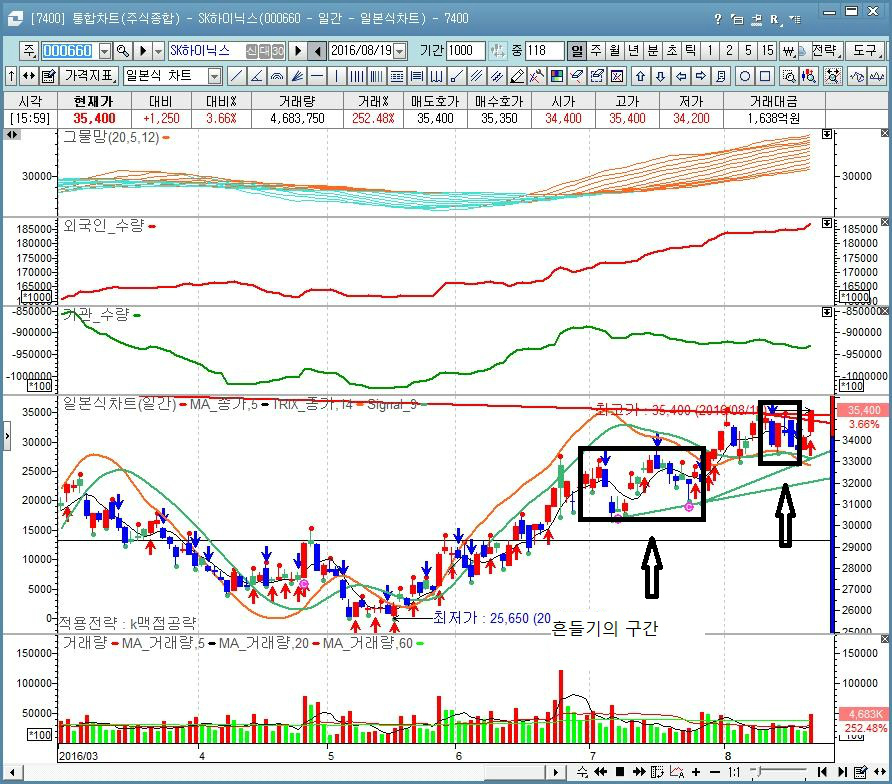892x784 pixels.
Task: Open the 도구 tools menu
Action: (862, 51)
